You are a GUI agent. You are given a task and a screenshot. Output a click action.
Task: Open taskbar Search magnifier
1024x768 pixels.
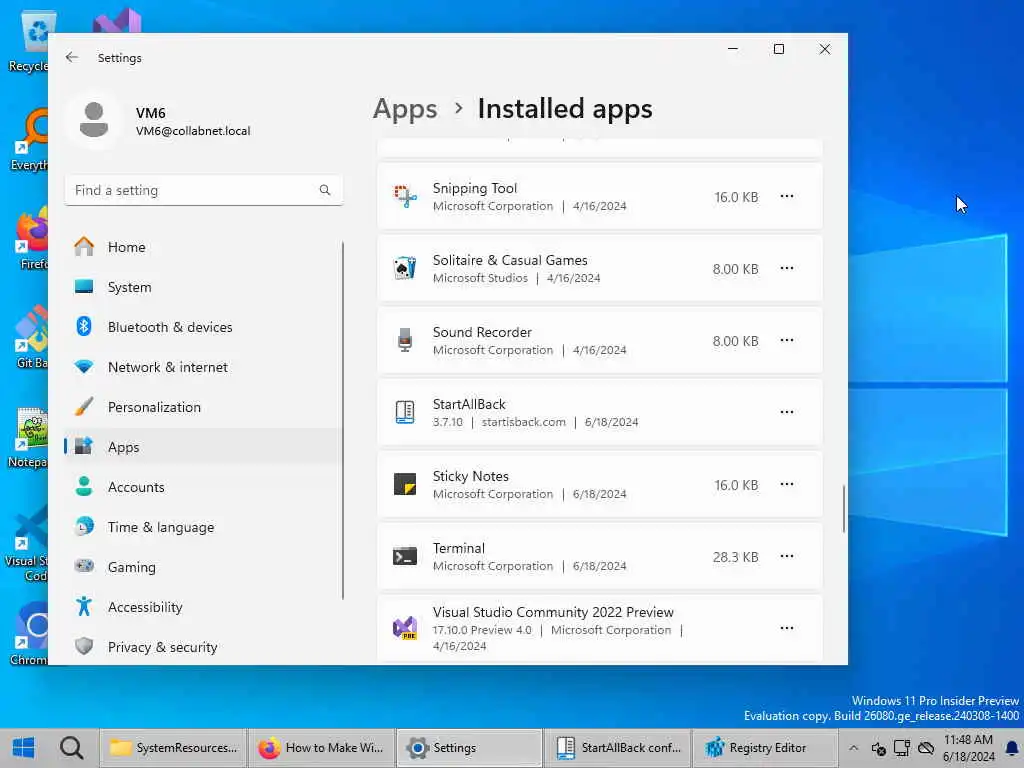[x=72, y=748]
